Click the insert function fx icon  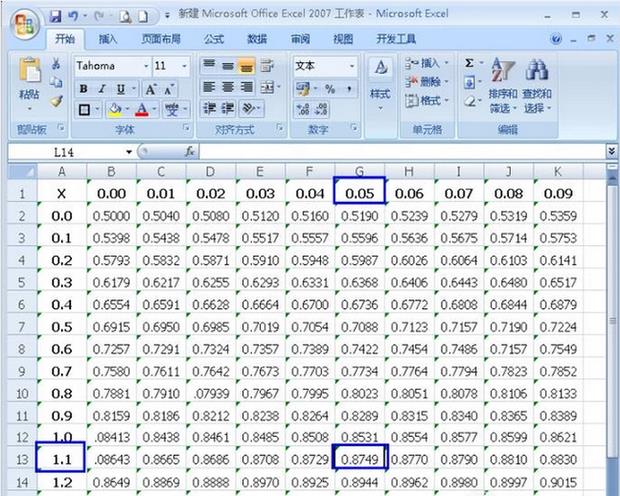coord(190,151)
